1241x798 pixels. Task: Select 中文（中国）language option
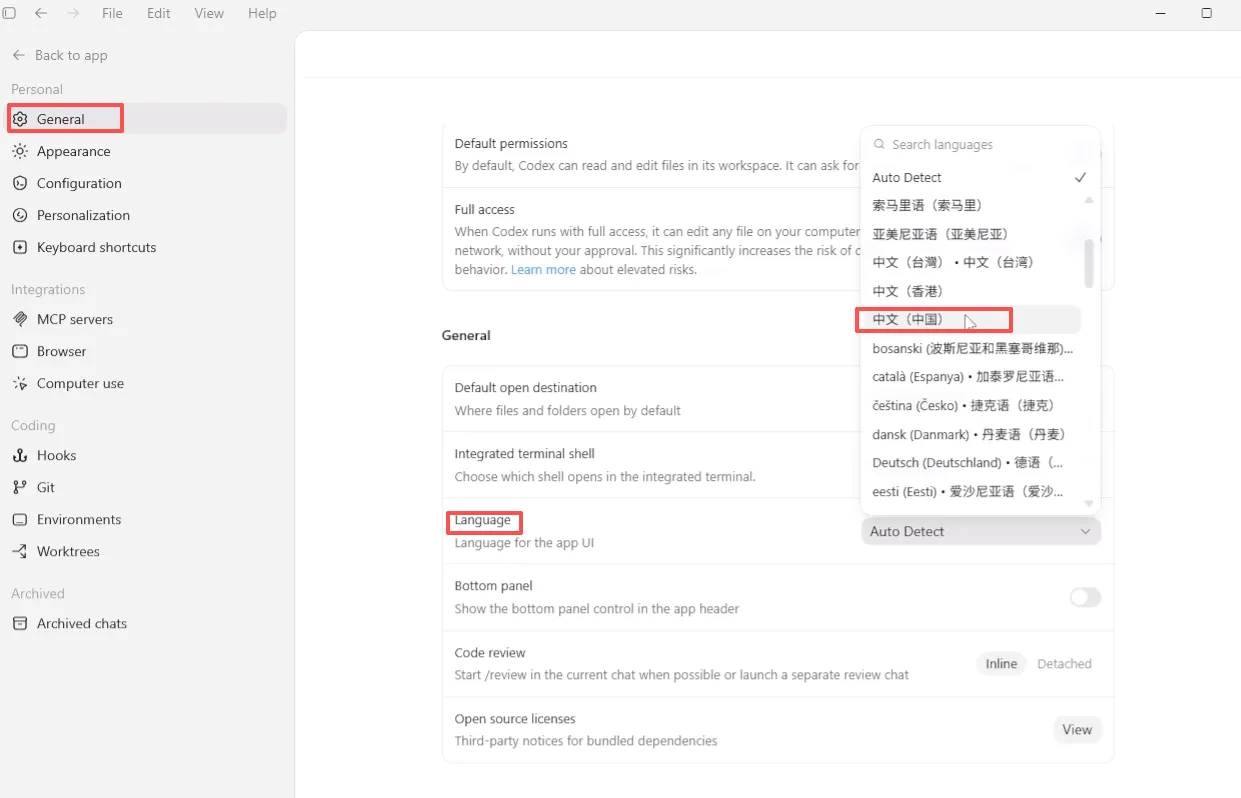[x=972, y=320]
